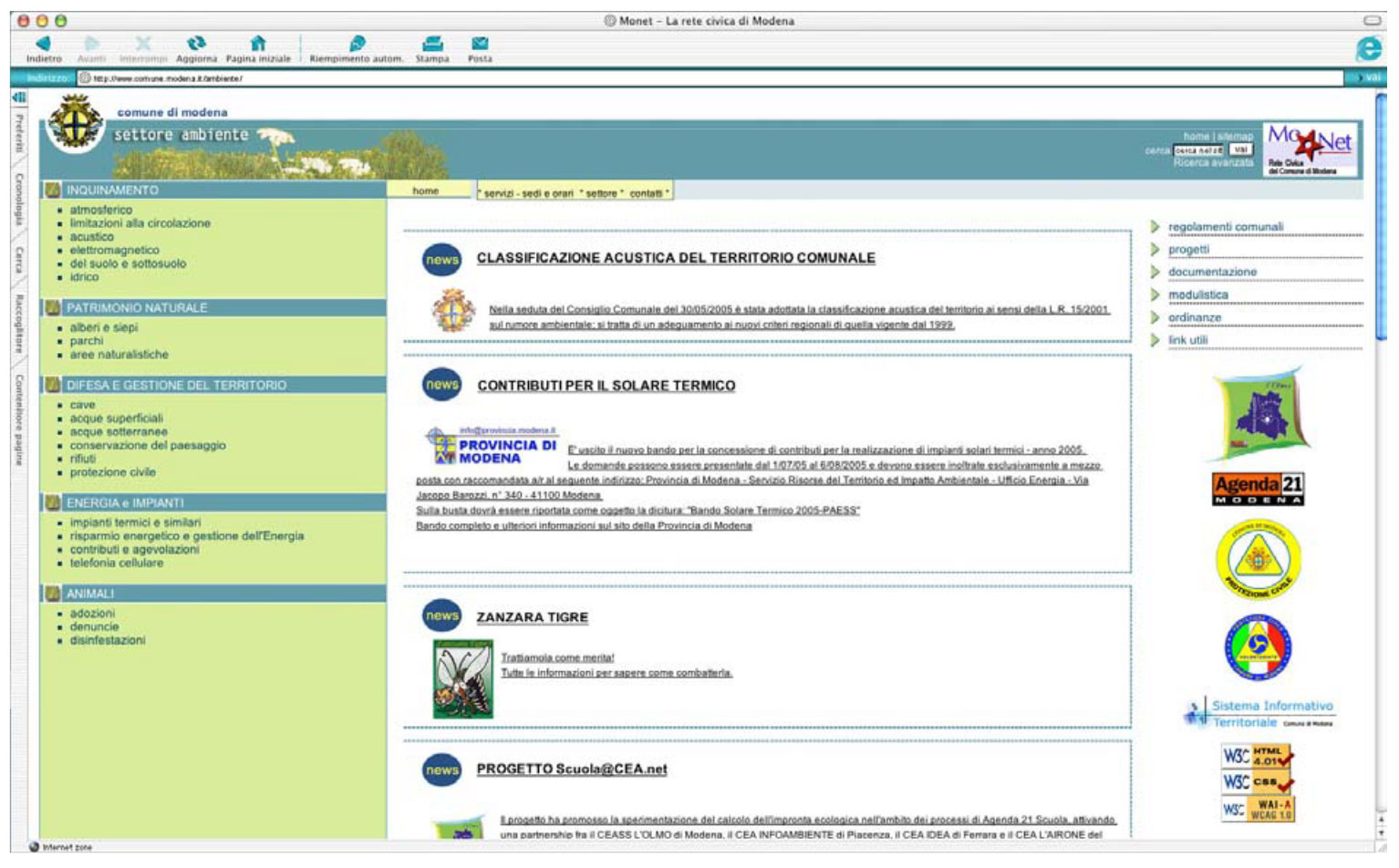The width and height of the screenshot is (1399, 868).
Task: Click the tiger mosquito picture
Action: tap(462, 679)
